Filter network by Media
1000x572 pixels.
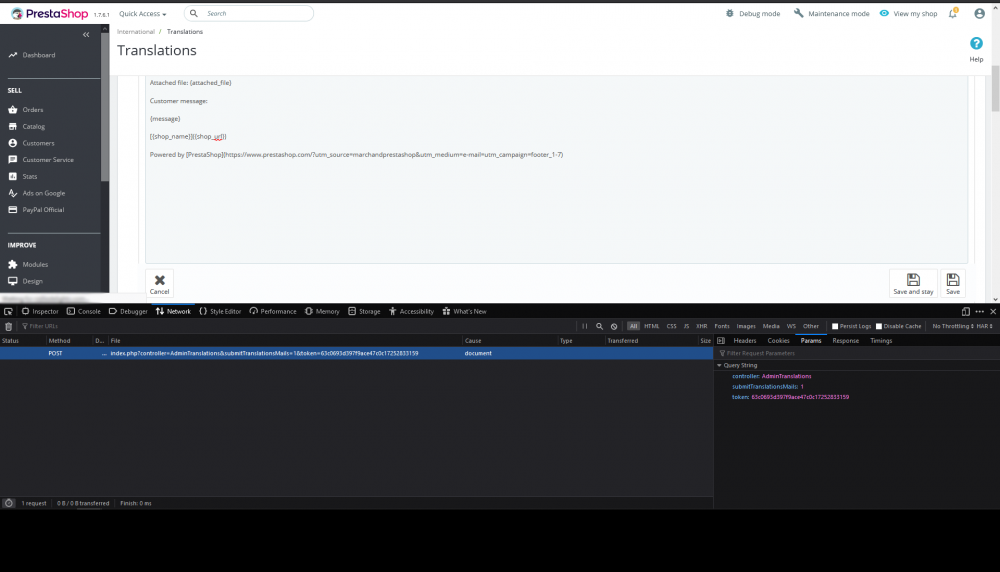click(x=771, y=326)
